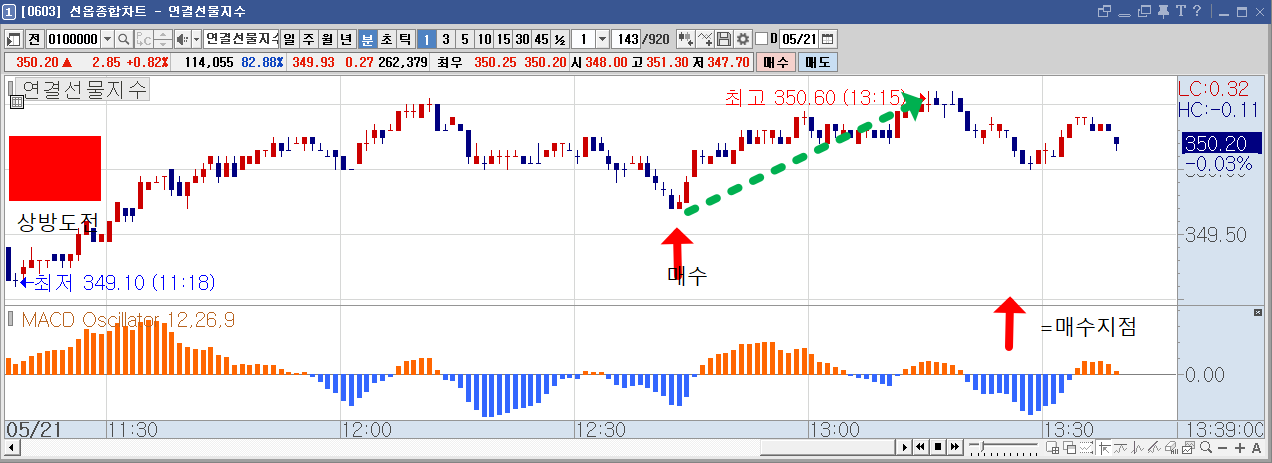
Task: Click MACD Oscillator 12,26,9 indicator label
Action: (x=129, y=320)
